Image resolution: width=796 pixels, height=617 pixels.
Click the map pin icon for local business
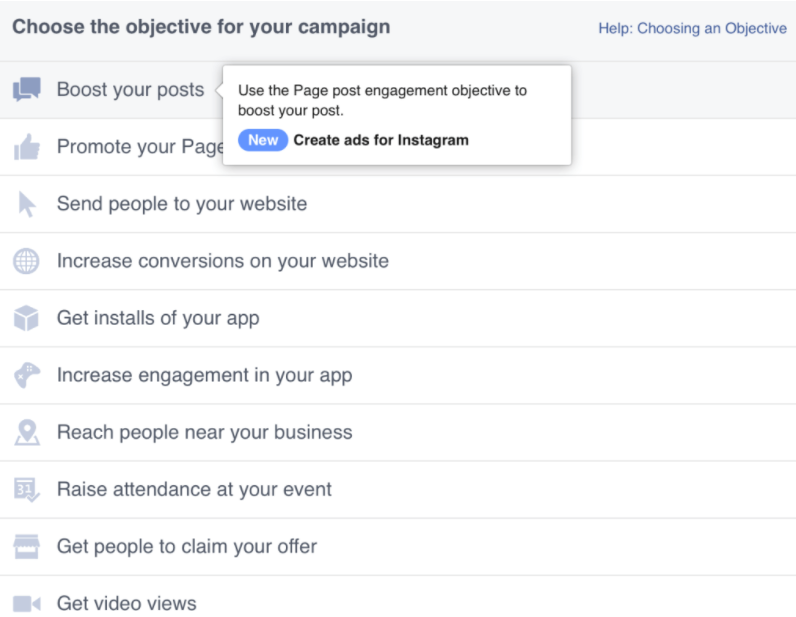click(27, 433)
